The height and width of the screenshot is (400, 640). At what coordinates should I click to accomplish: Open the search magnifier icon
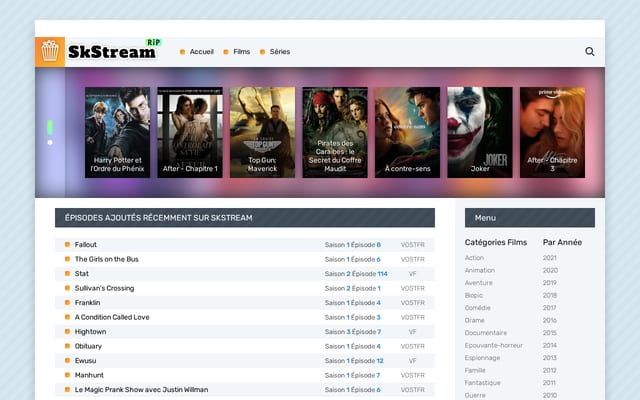tap(589, 51)
